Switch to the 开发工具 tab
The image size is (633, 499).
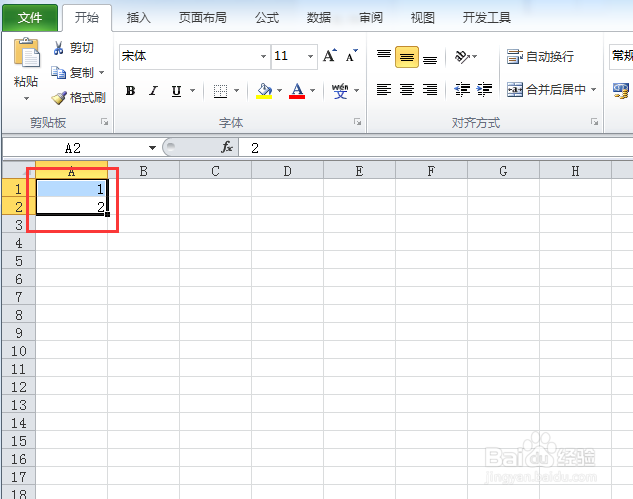coord(487,18)
